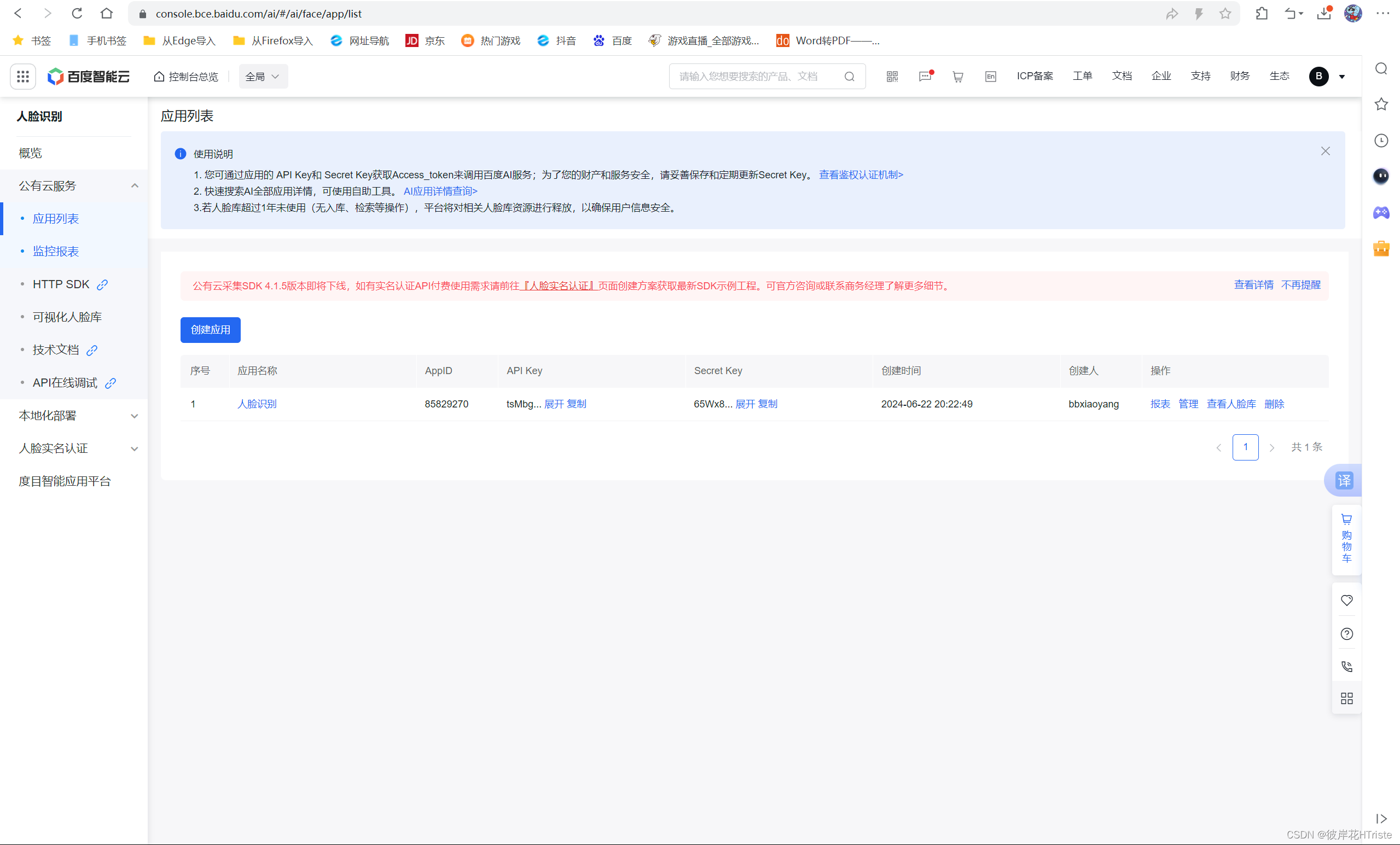Open the help question mark icon
Viewport: 1400px width, 845px height.
(x=1346, y=634)
